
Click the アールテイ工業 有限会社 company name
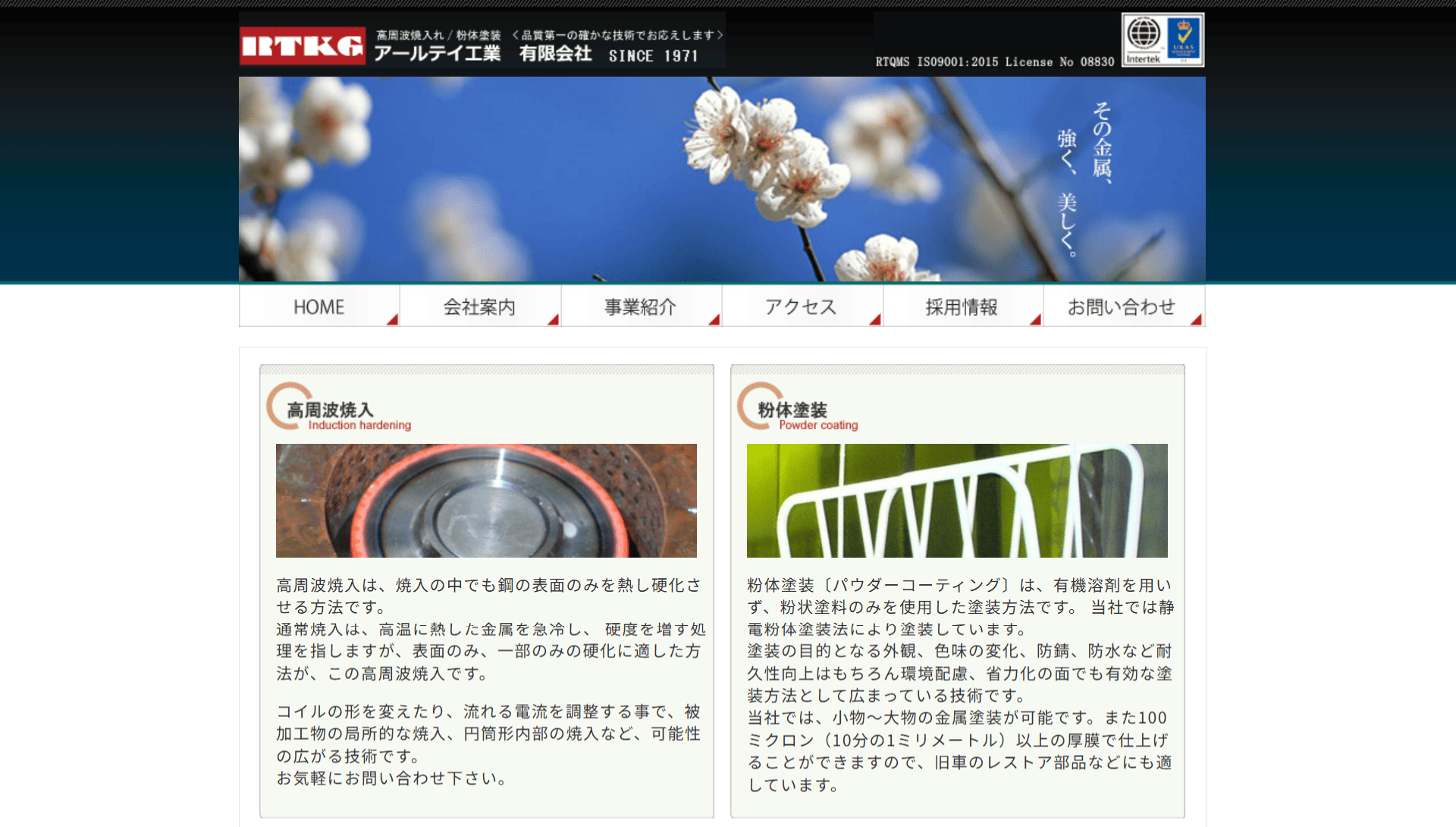[482, 54]
